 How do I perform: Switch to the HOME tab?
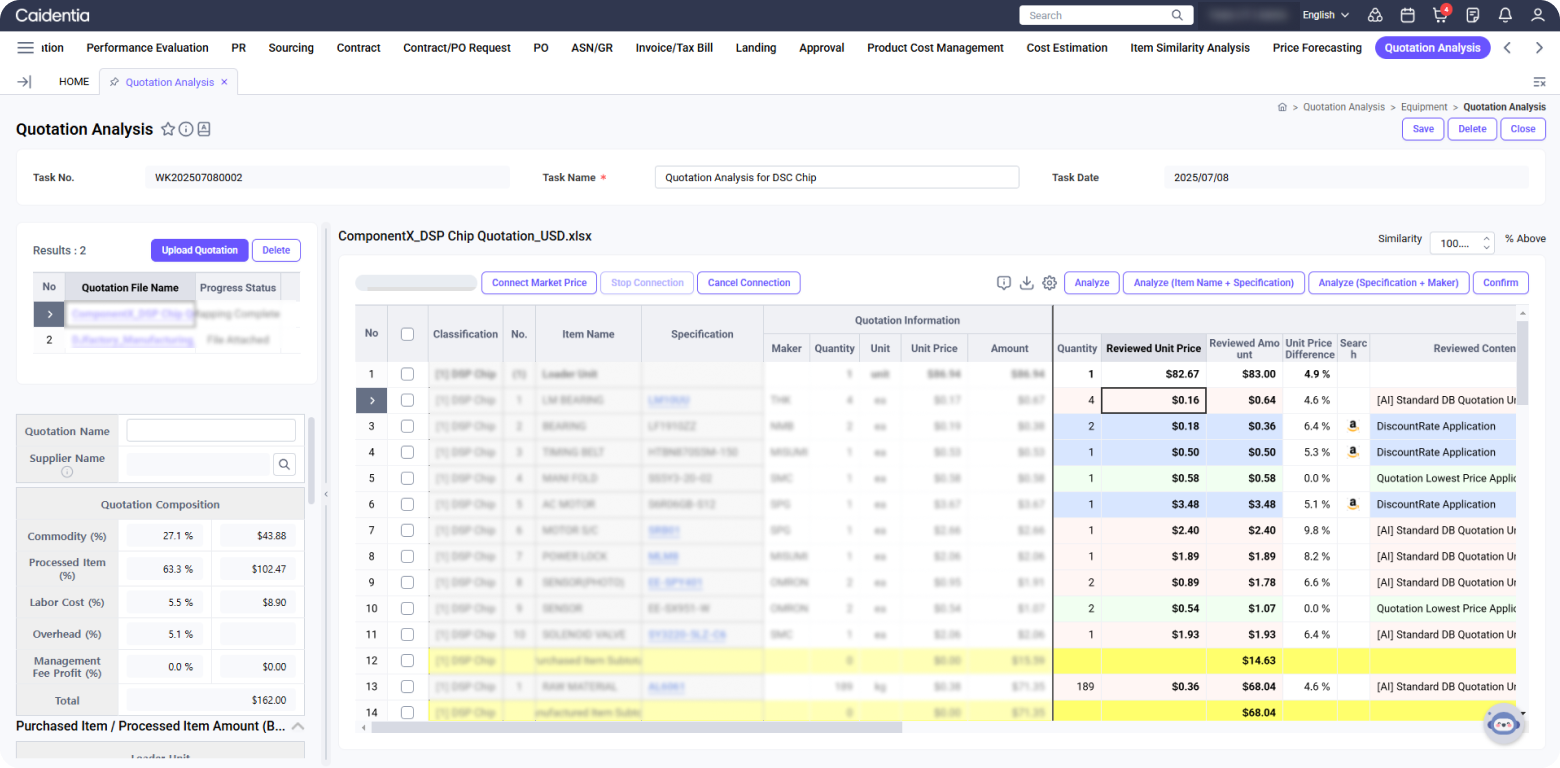click(74, 82)
